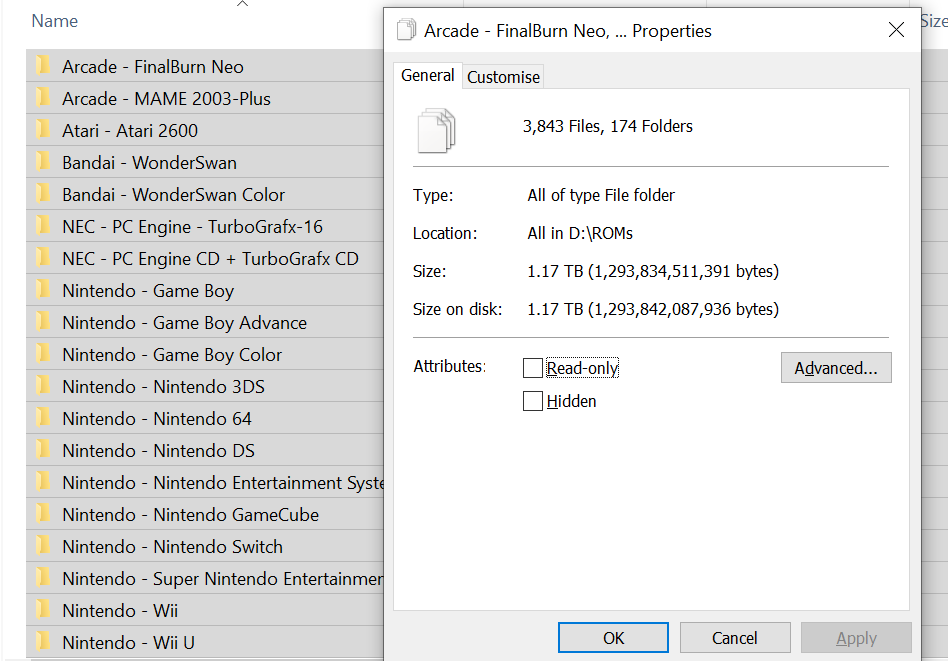The width and height of the screenshot is (948, 661).
Task: Click the 'All in D:\ROMs' location value
Action: (580, 233)
